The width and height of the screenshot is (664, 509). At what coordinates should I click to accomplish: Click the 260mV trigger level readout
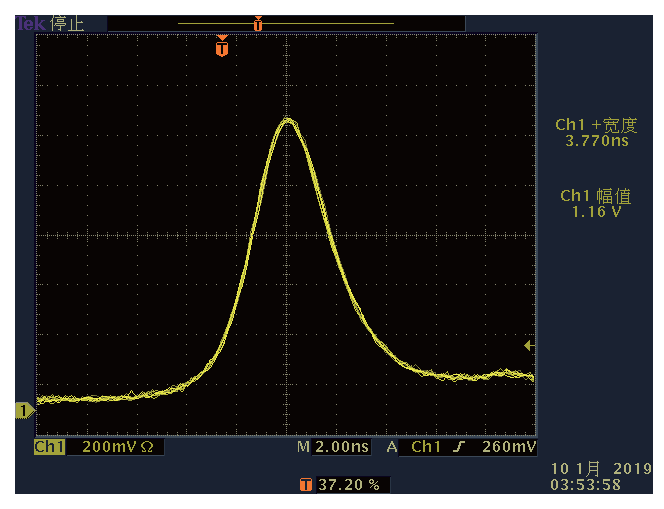pyautogui.click(x=509, y=447)
